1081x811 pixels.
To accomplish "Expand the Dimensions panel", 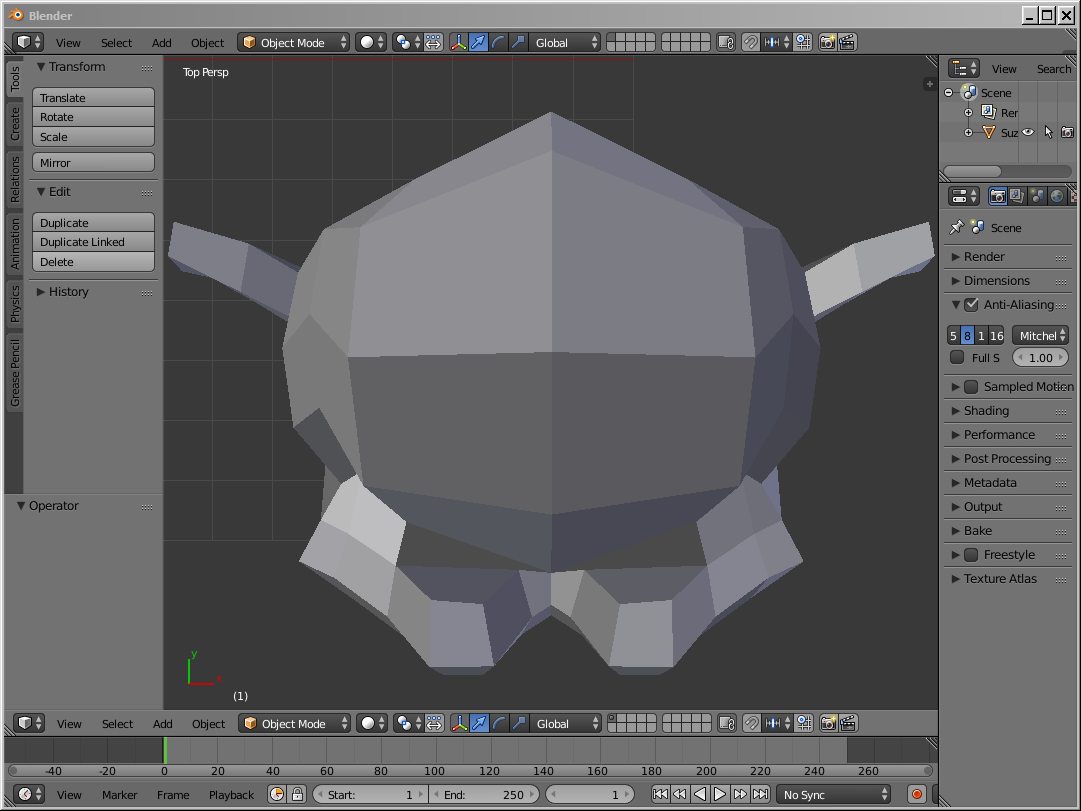I will pos(996,281).
